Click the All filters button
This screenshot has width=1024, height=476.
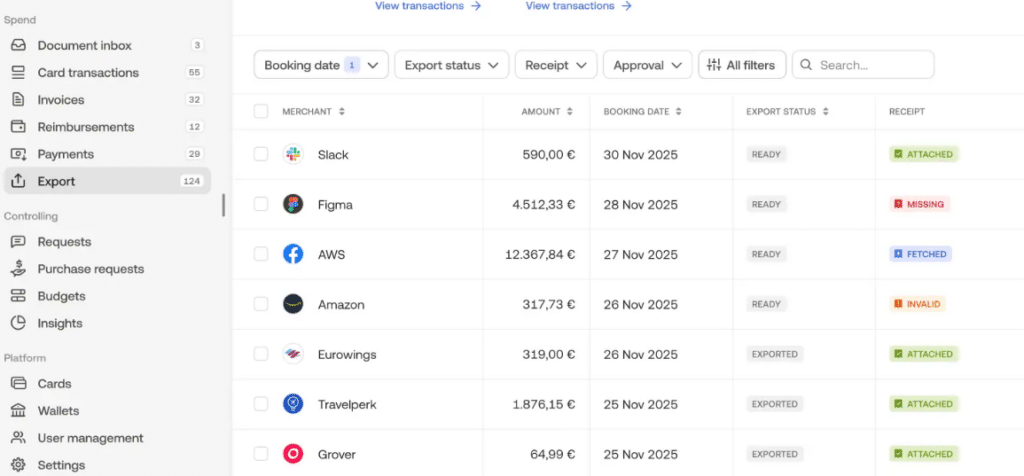[x=742, y=65]
